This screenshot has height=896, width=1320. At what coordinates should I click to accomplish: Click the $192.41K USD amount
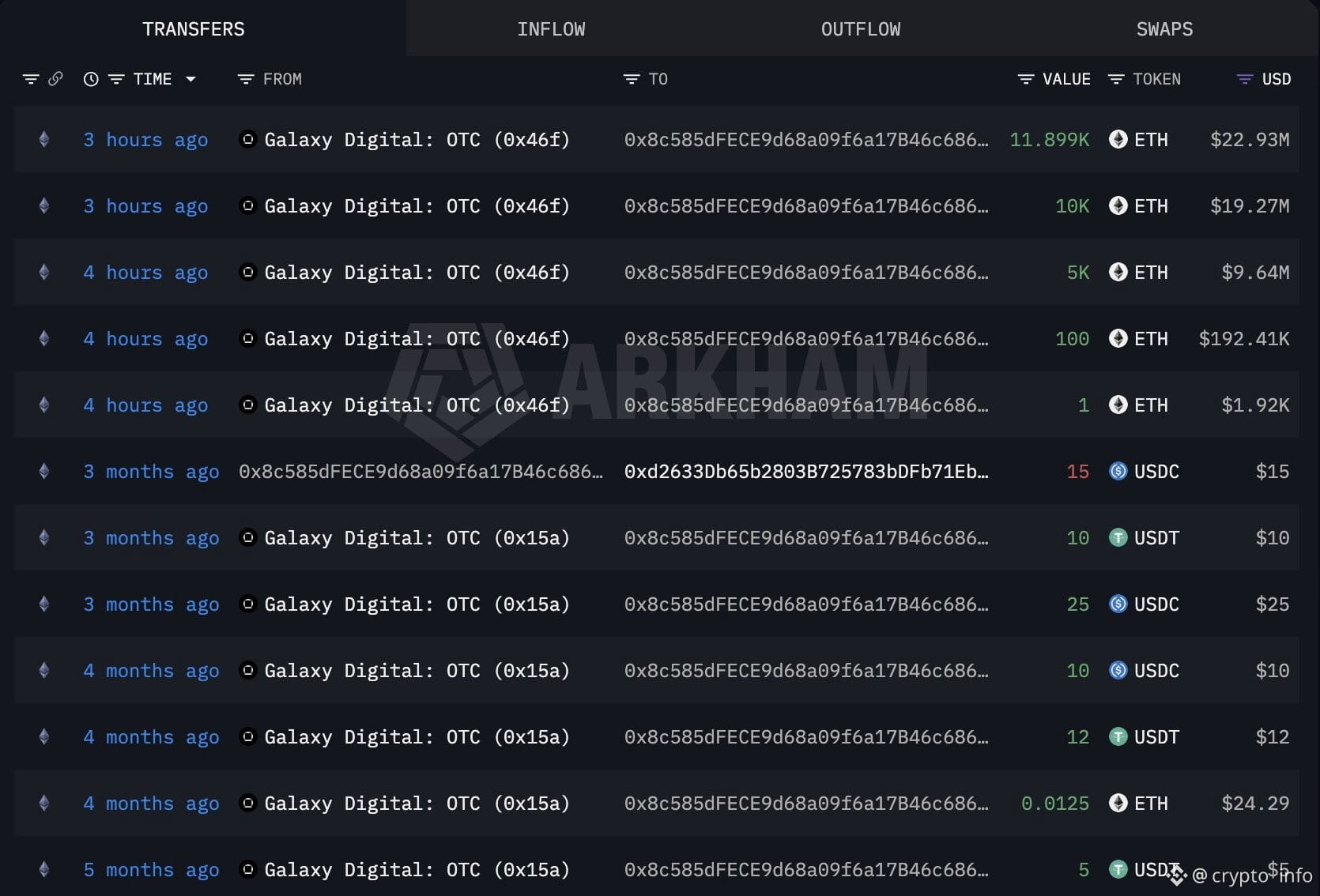(x=1244, y=339)
